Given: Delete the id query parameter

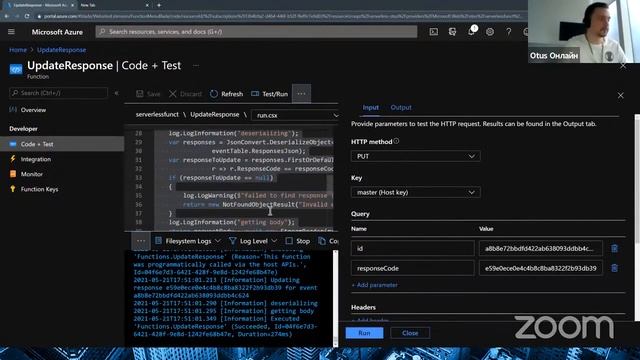Looking at the screenshot, I should click(614, 248).
